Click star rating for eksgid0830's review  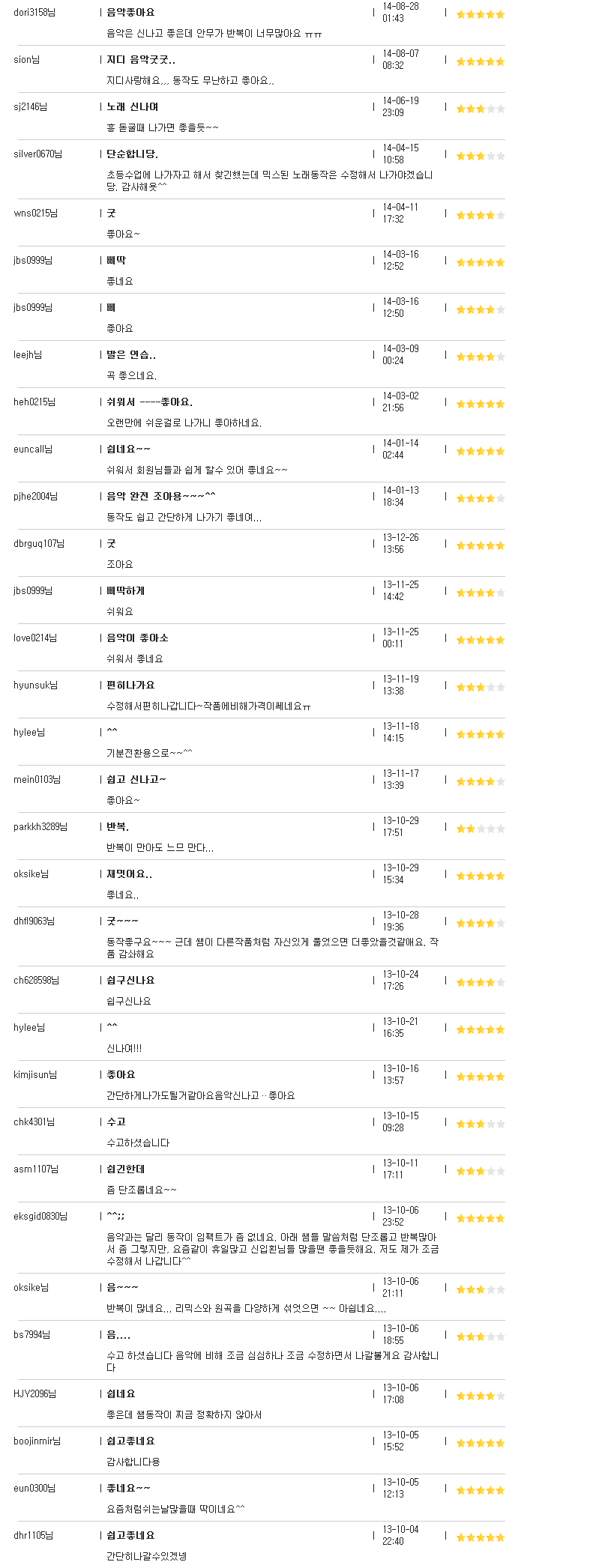click(x=481, y=1218)
